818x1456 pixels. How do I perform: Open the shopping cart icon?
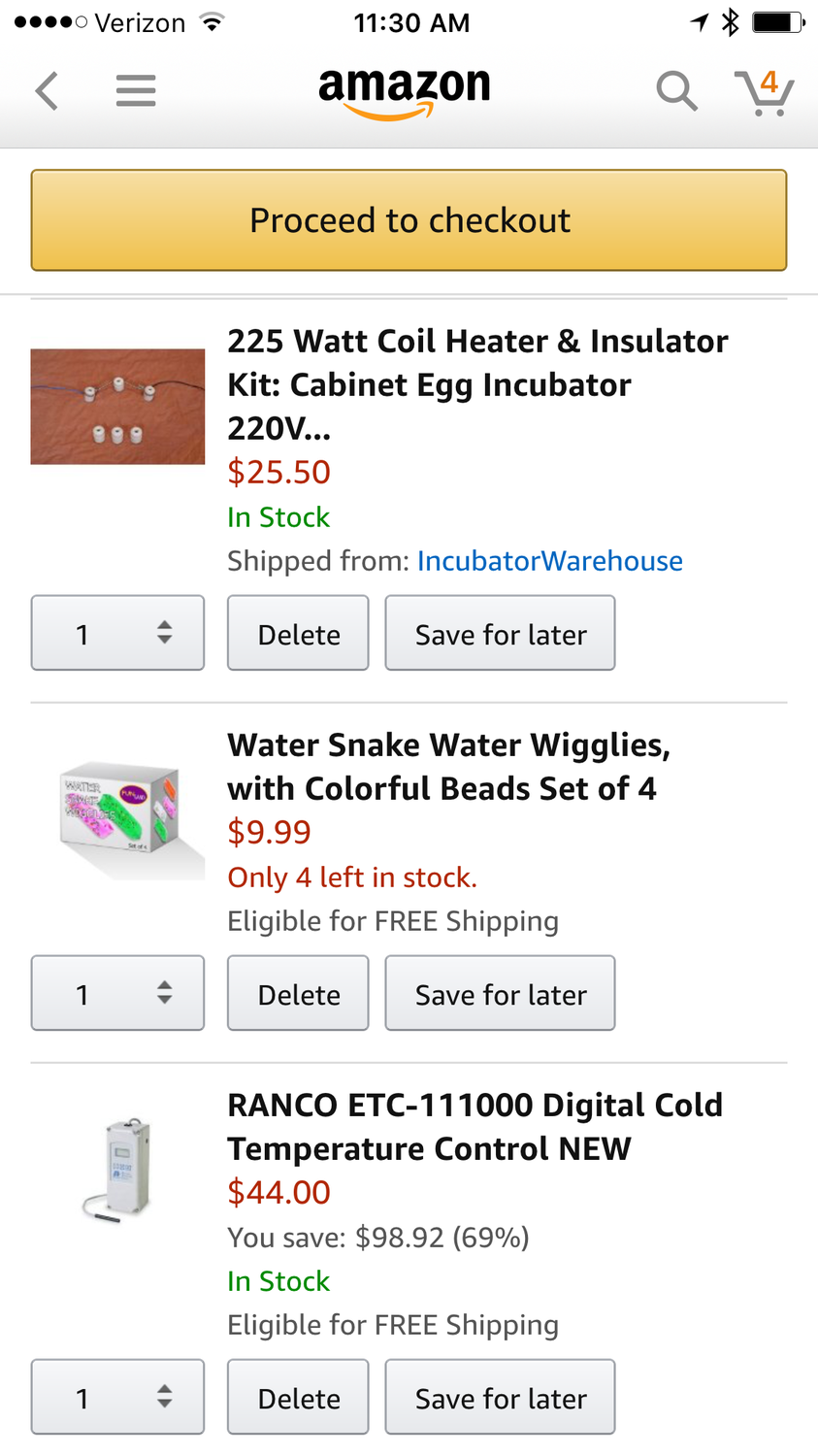765,92
